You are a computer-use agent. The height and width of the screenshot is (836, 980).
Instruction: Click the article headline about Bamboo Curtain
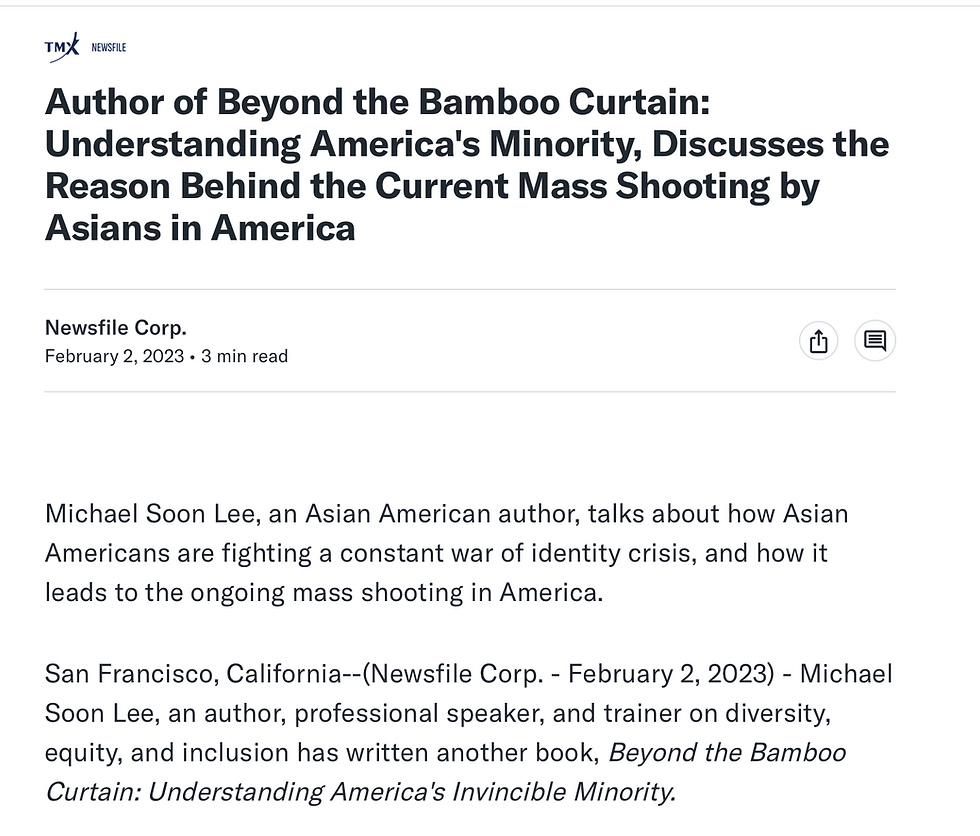coord(467,164)
